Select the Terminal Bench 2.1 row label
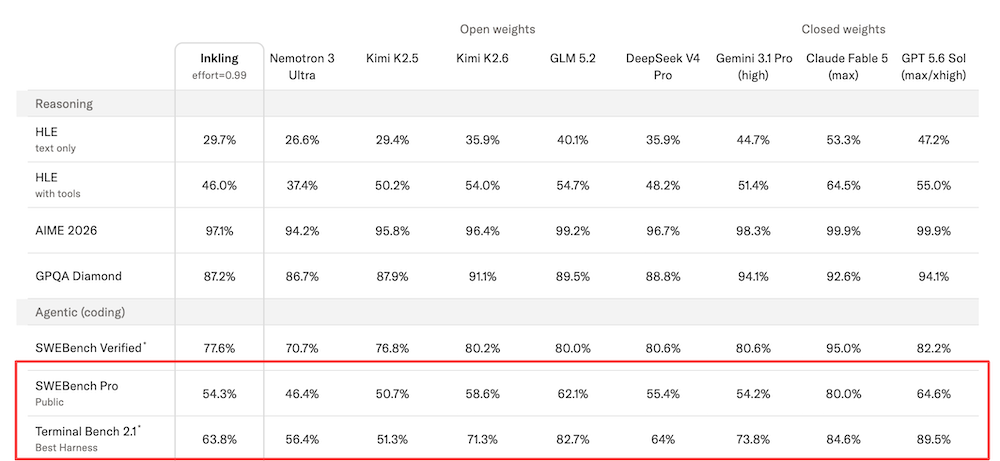Screen dimensions: 1000x461 click(x=88, y=439)
